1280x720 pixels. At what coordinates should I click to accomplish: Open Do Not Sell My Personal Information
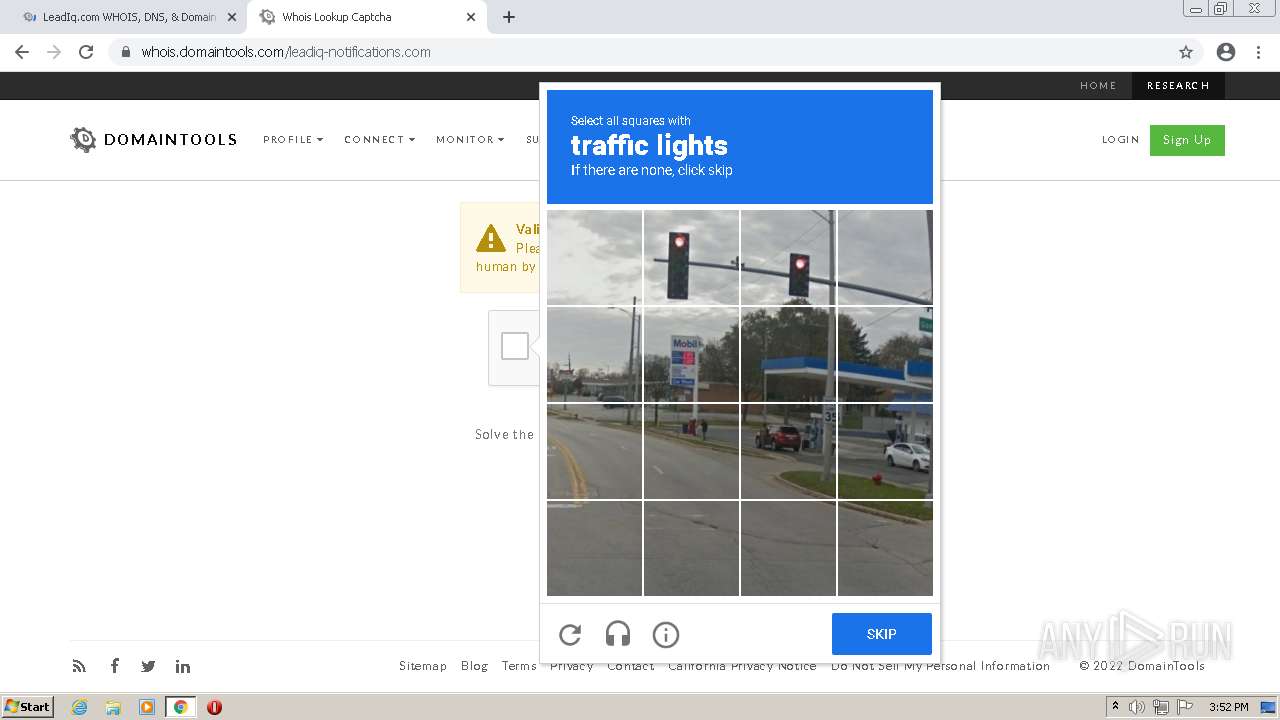coord(940,666)
